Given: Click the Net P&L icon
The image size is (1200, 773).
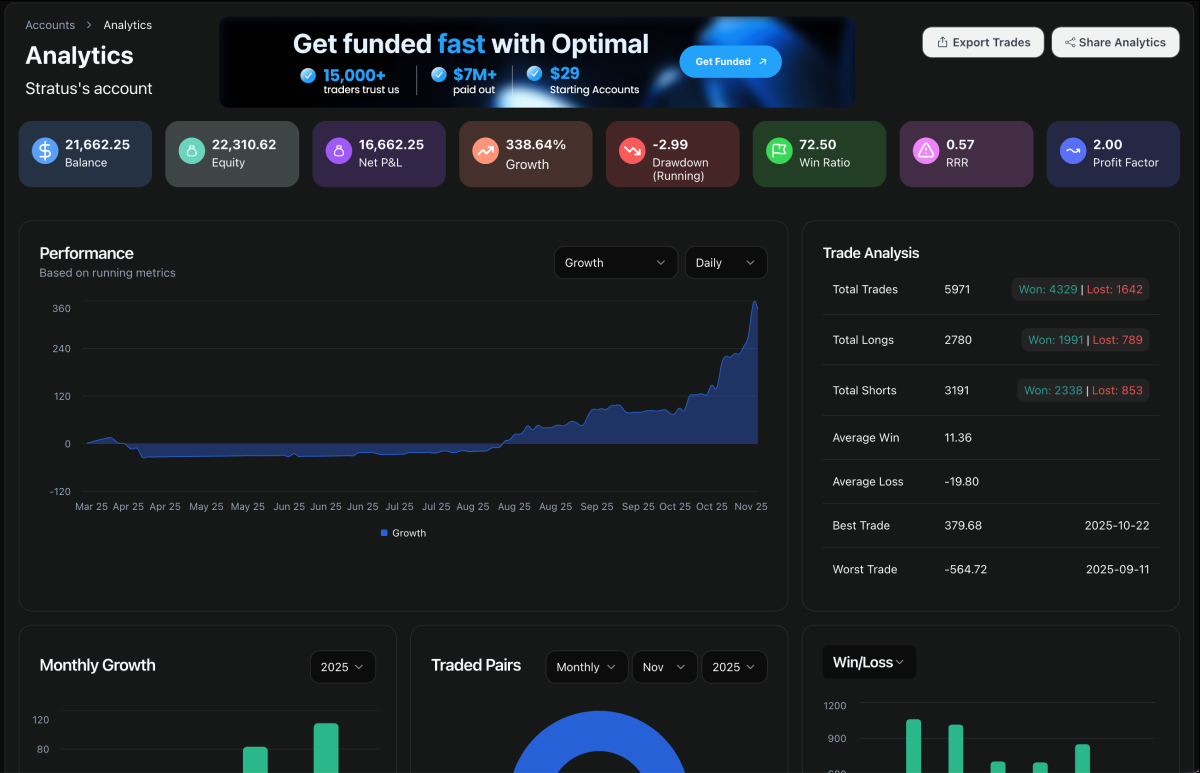Looking at the screenshot, I should (x=337, y=150).
